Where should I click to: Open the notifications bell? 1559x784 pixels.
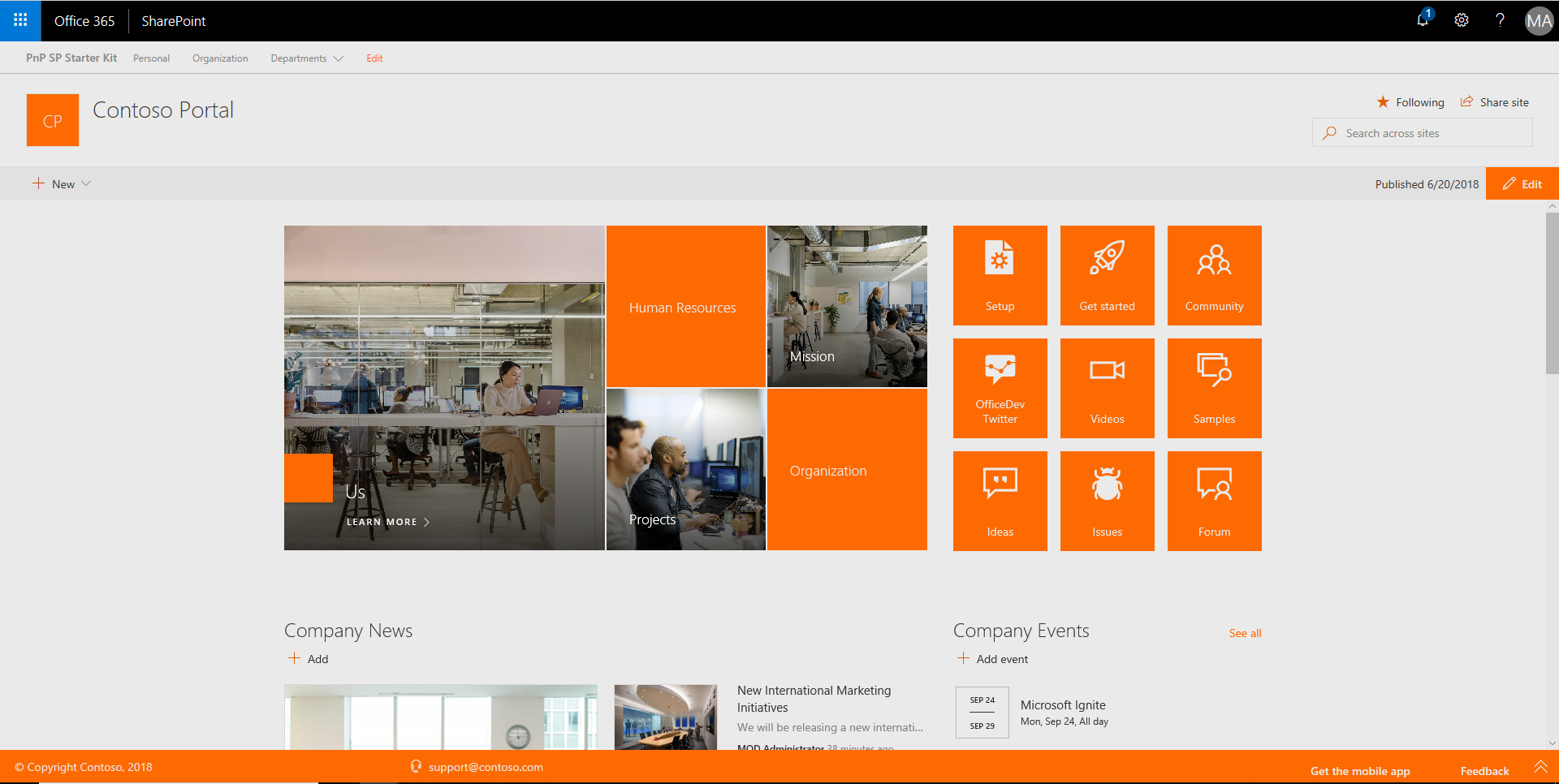pos(1423,20)
